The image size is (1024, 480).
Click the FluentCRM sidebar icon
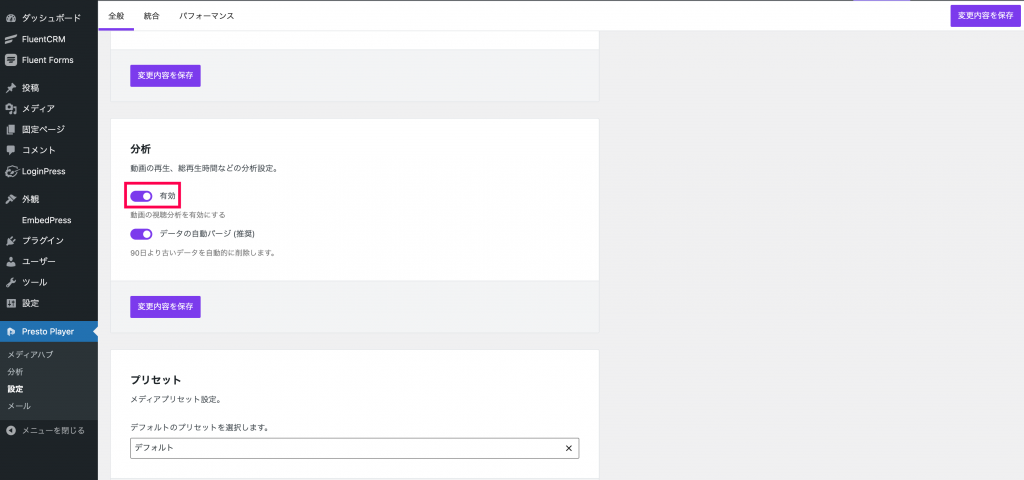[x=10, y=39]
